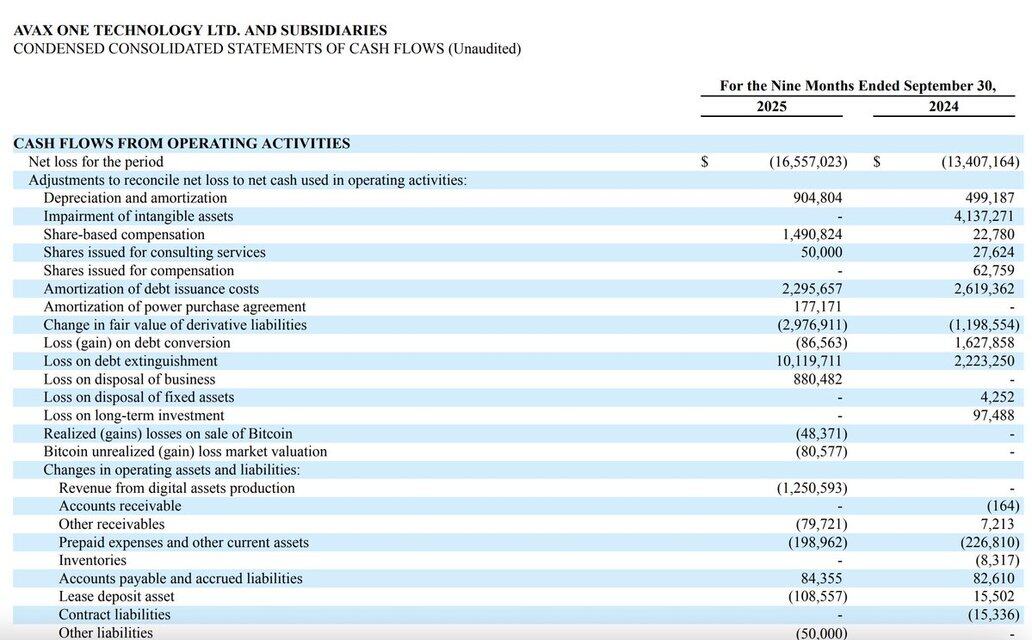The width and height of the screenshot is (1032, 640).
Task: Click the 'Changes in operating assets and liabilities' subheading
Action: point(171,470)
